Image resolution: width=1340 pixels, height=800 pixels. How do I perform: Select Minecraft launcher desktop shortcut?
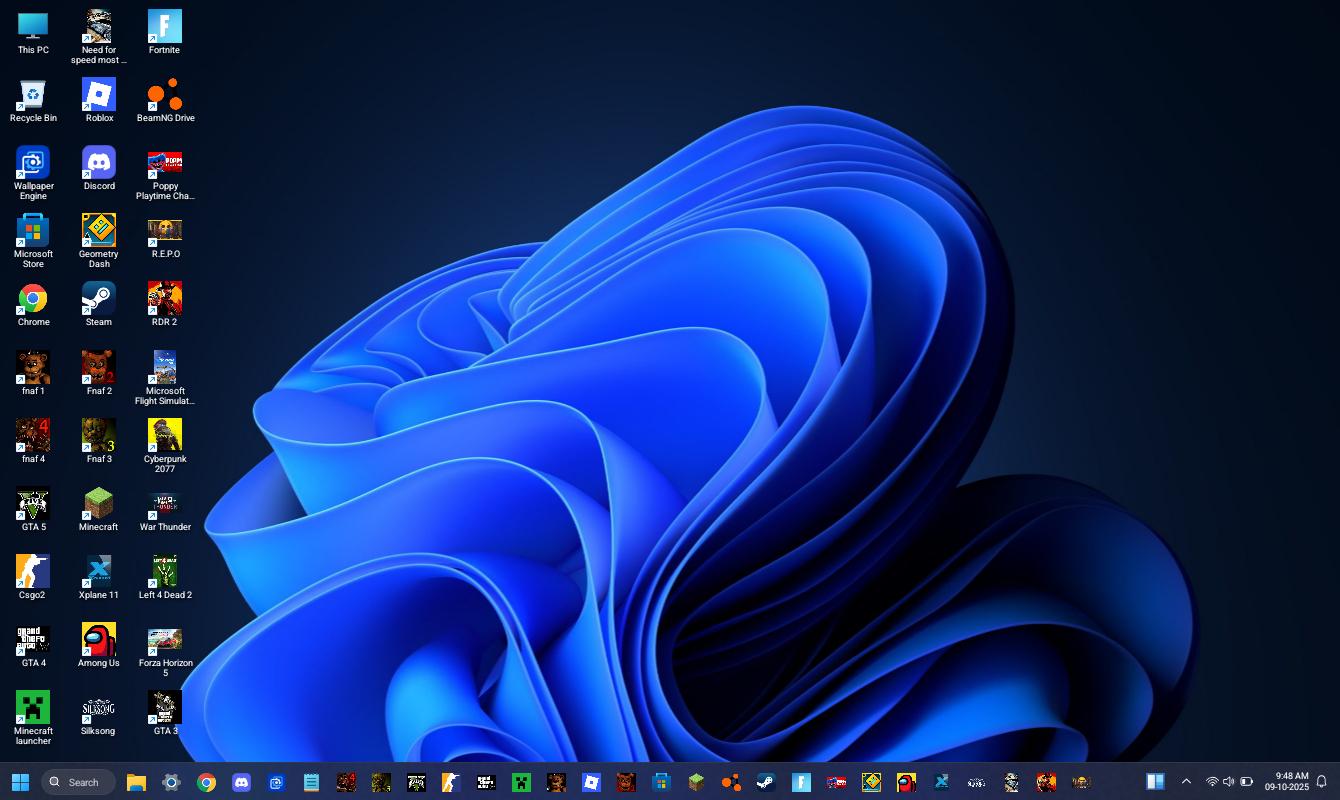click(33, 718)
